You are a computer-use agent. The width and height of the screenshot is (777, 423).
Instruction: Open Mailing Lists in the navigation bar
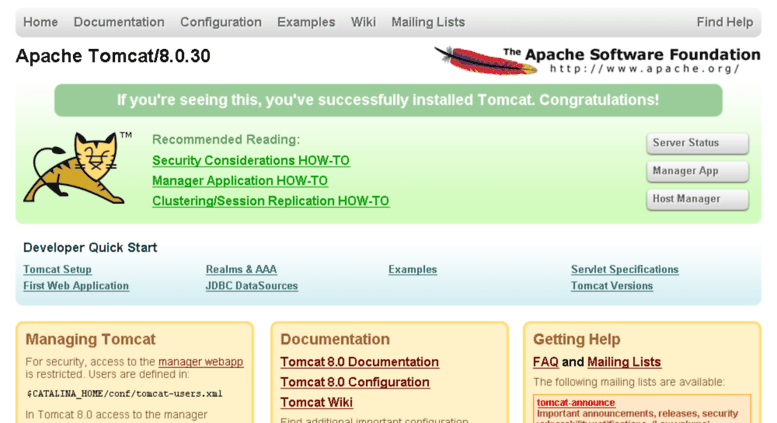(428, 22)
